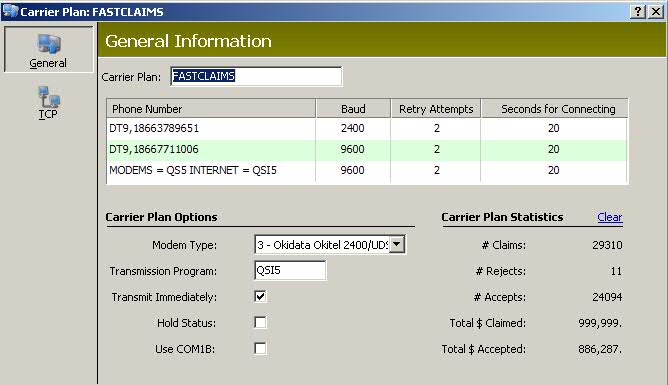Click the Help question mark button
Viewport: 668px width, 385px height.
(x=637, y=11)
